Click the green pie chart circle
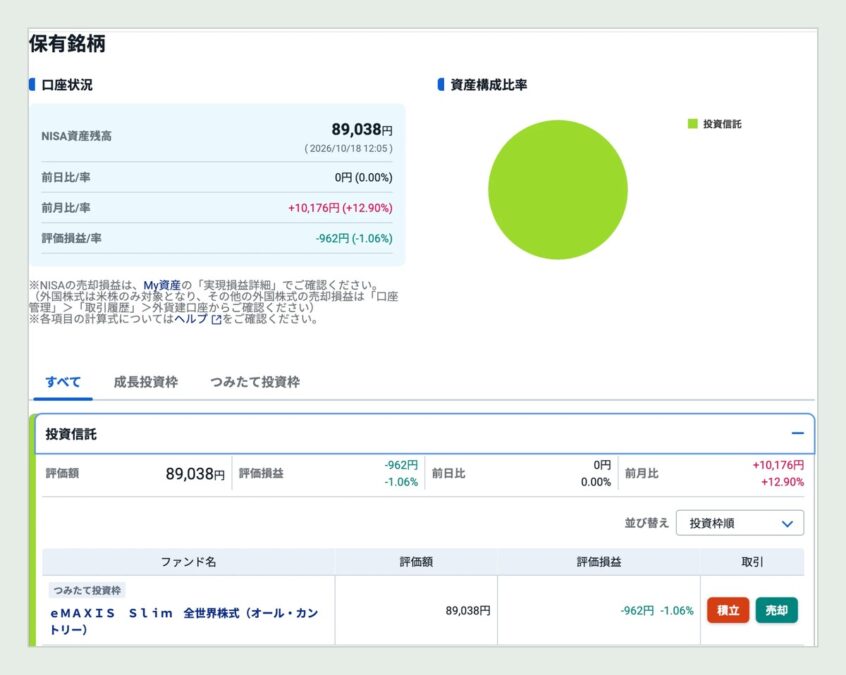Screen dimensions: 846x675 [558, 189]
